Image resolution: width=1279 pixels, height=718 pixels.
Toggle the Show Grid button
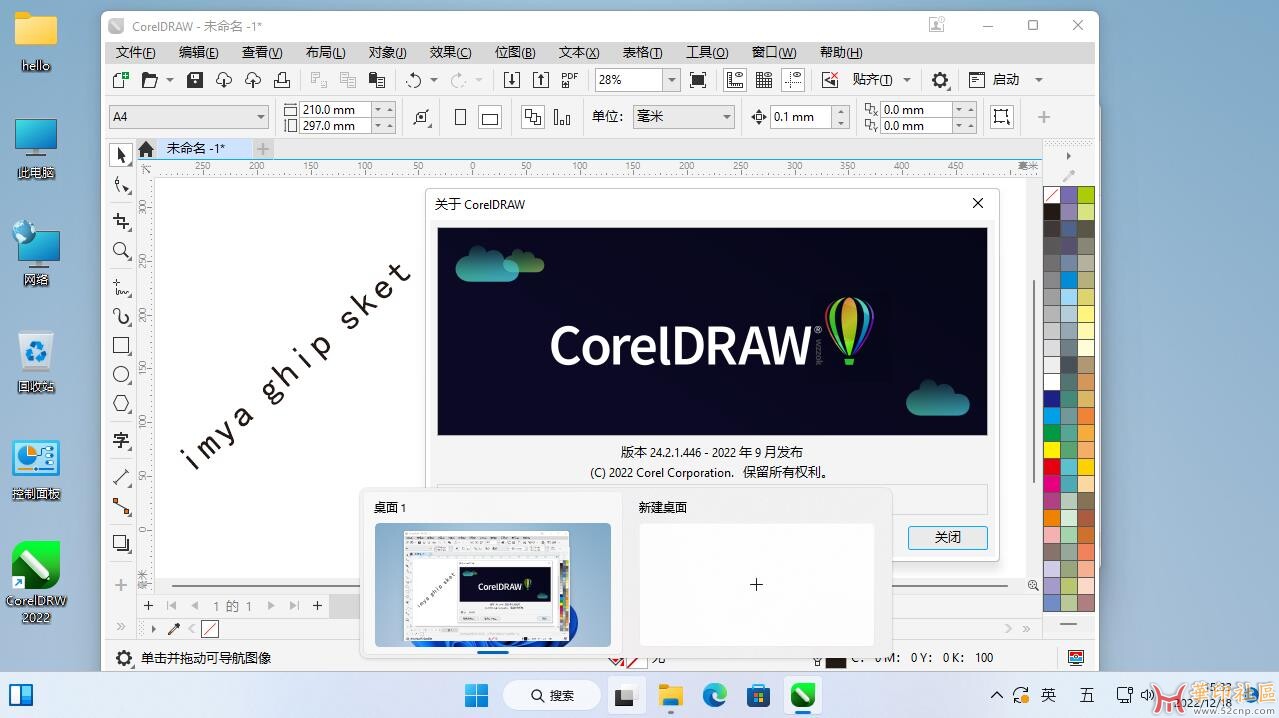click(764, 80)
